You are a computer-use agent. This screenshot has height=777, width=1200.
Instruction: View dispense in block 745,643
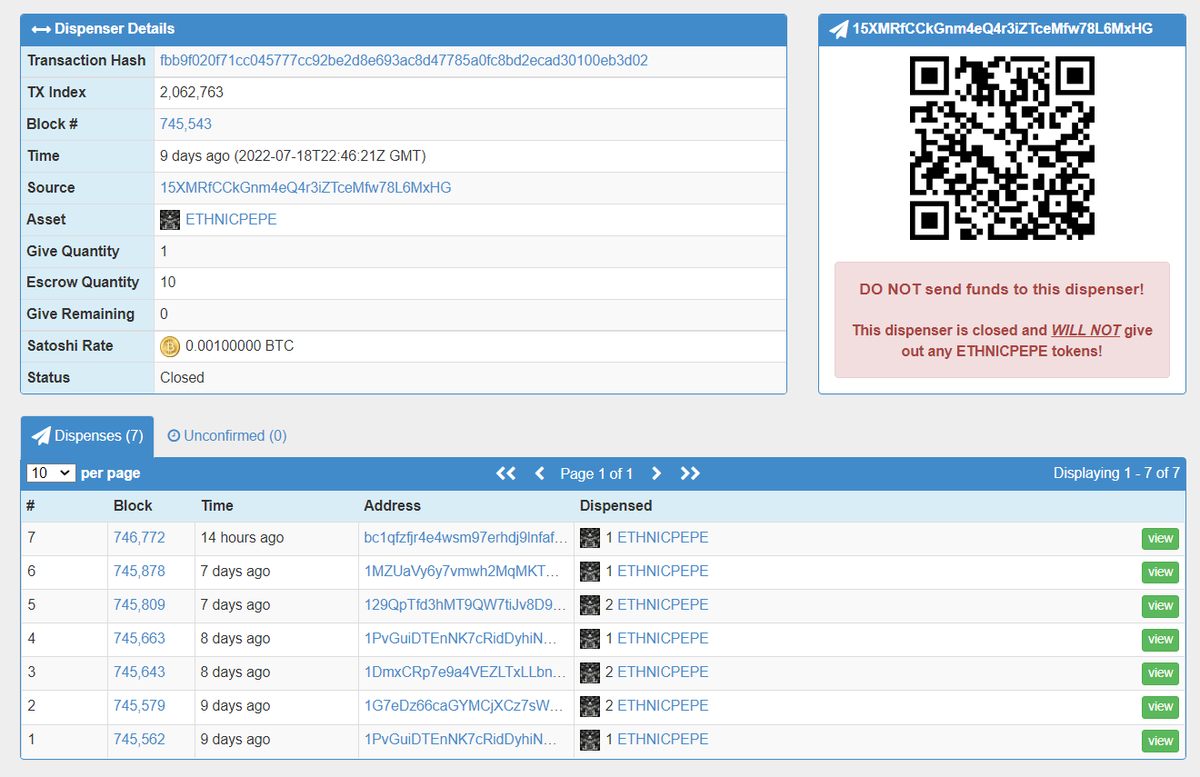(x=1160, y=673)
